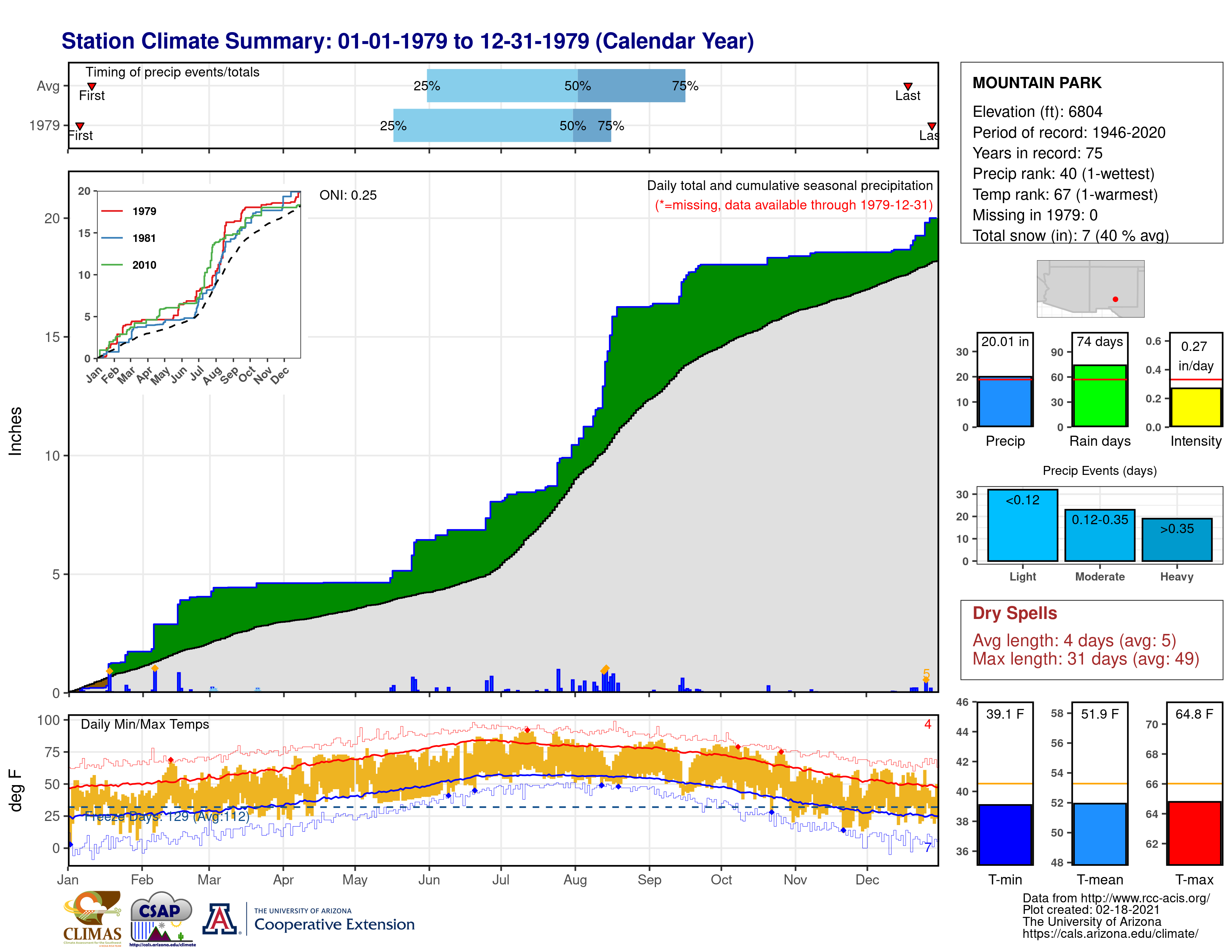Click the red 4 in temperature panel

coord(927,725)
